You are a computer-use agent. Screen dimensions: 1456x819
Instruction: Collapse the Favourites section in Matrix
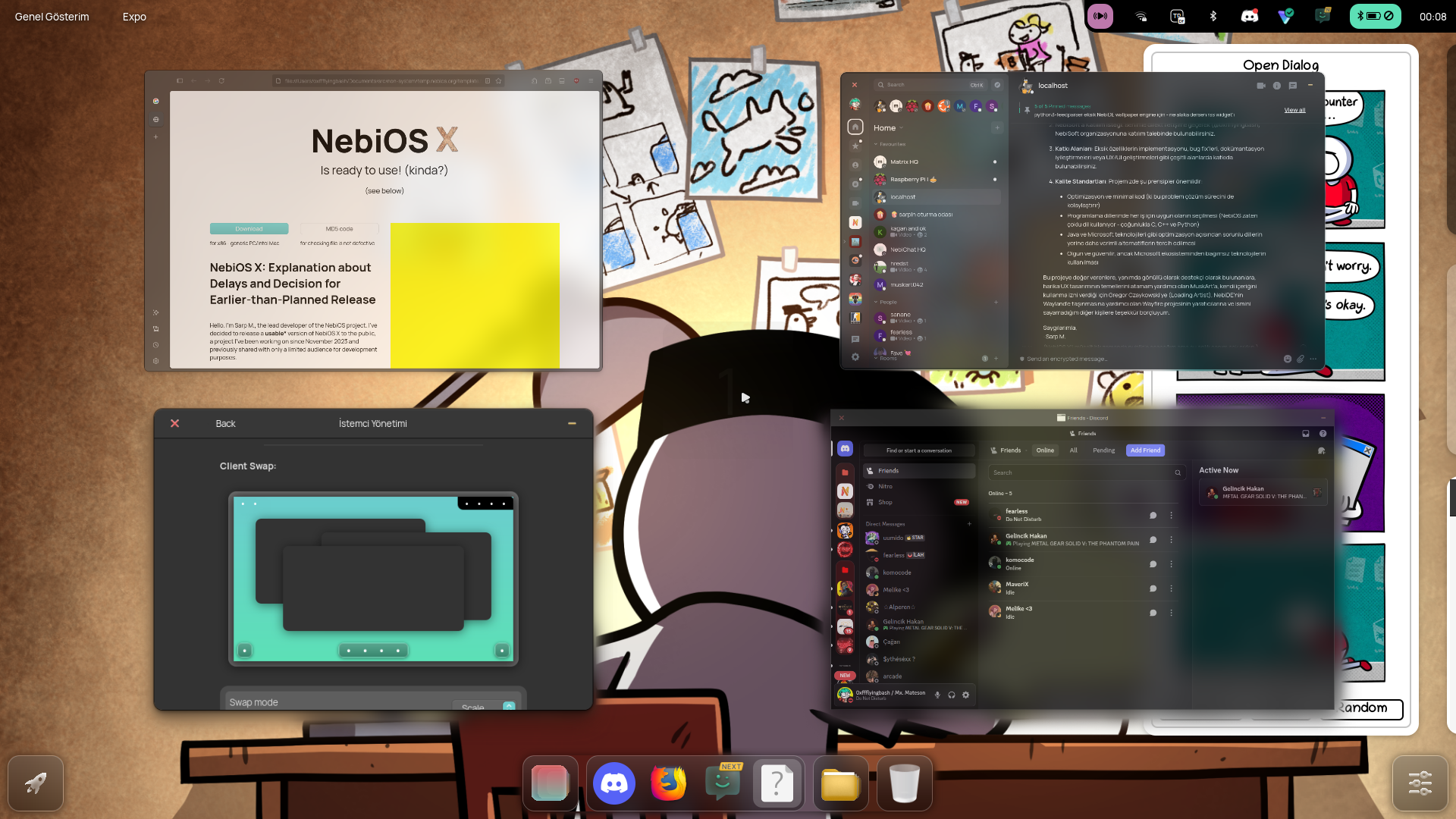pyautogui.click(x=890, y=144)
